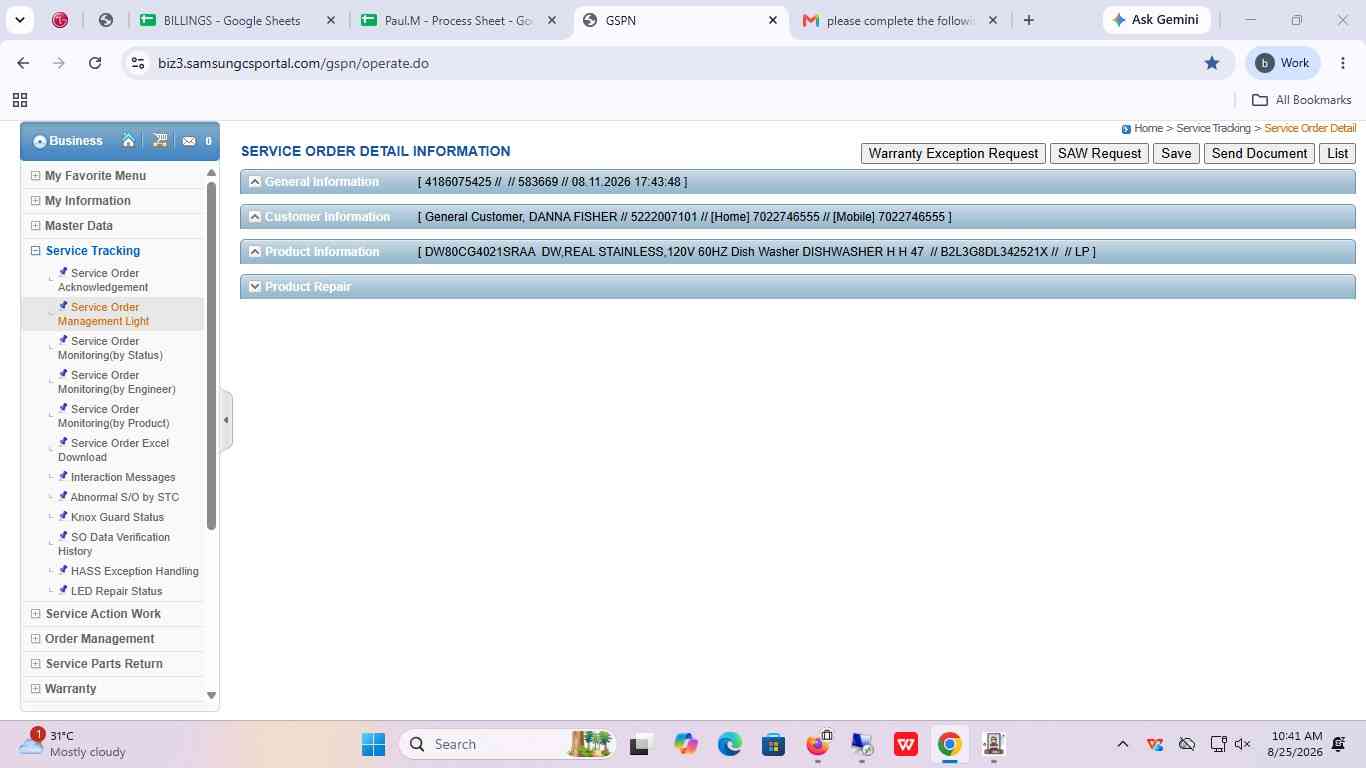The image size is (1366, 768).
Task: Reload the page with the refresh icon
Action: tap(95, 63)
